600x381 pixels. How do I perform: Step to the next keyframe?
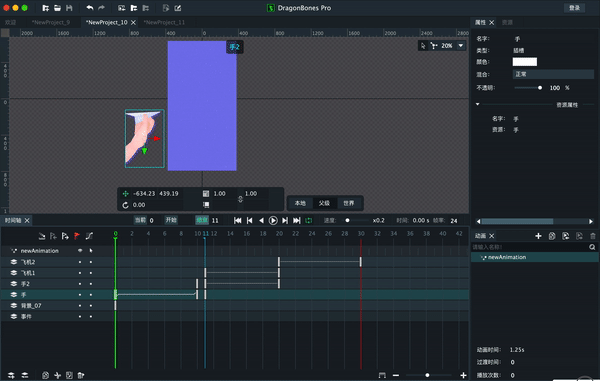click(285, 220)
